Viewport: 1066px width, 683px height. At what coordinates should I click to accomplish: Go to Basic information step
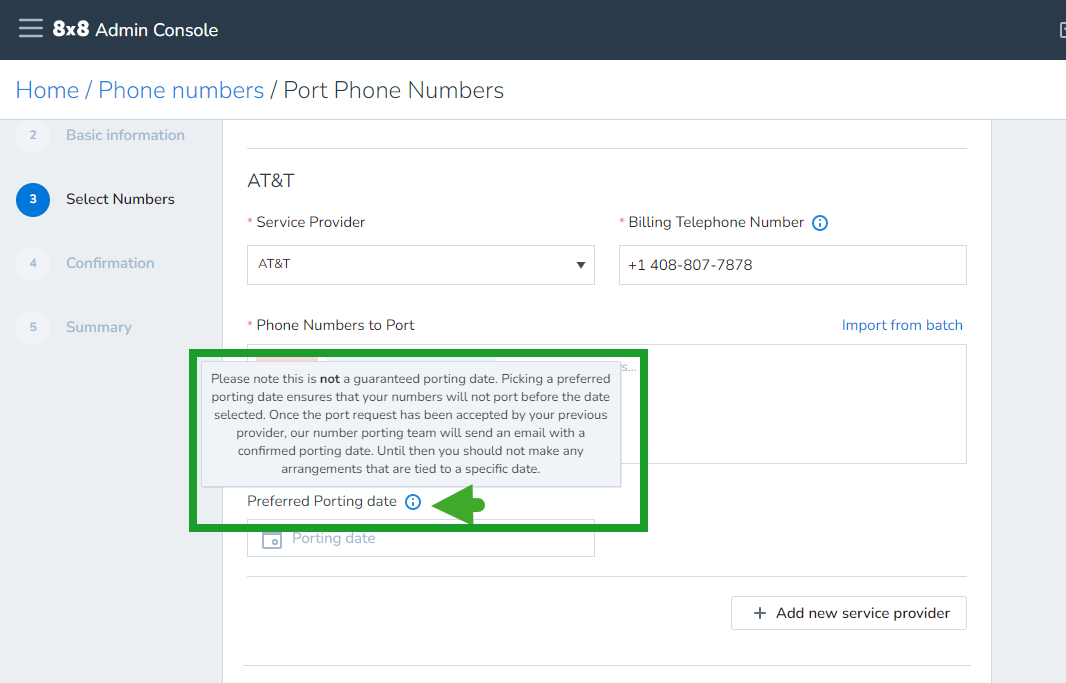coord(125,135)
